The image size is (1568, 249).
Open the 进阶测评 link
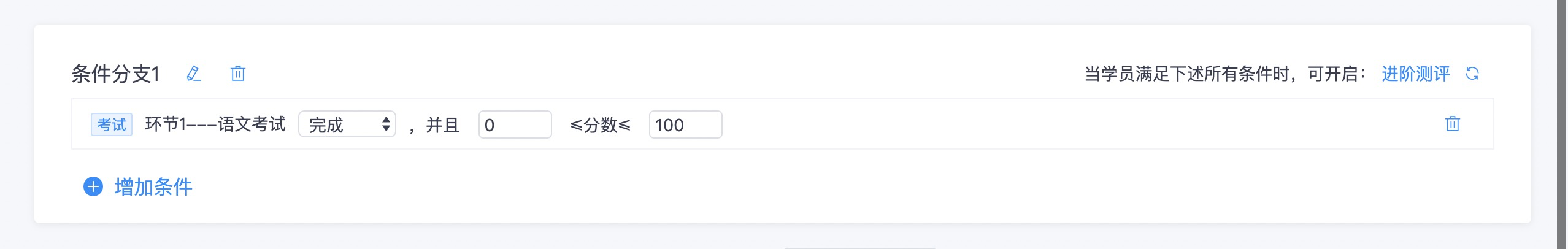tap(1415, 74)
